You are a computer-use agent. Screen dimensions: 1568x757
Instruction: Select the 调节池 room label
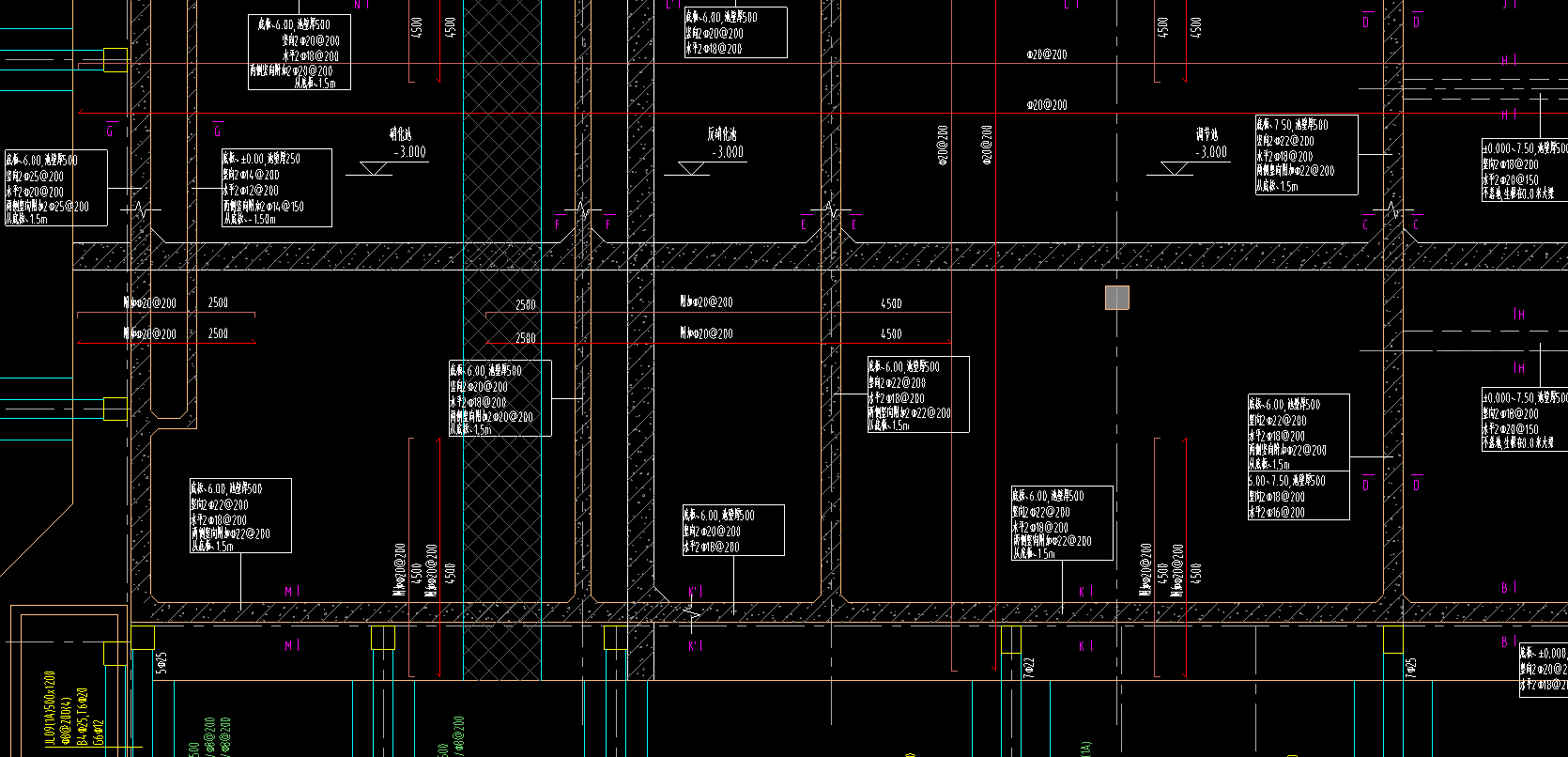pos(1207,134)
